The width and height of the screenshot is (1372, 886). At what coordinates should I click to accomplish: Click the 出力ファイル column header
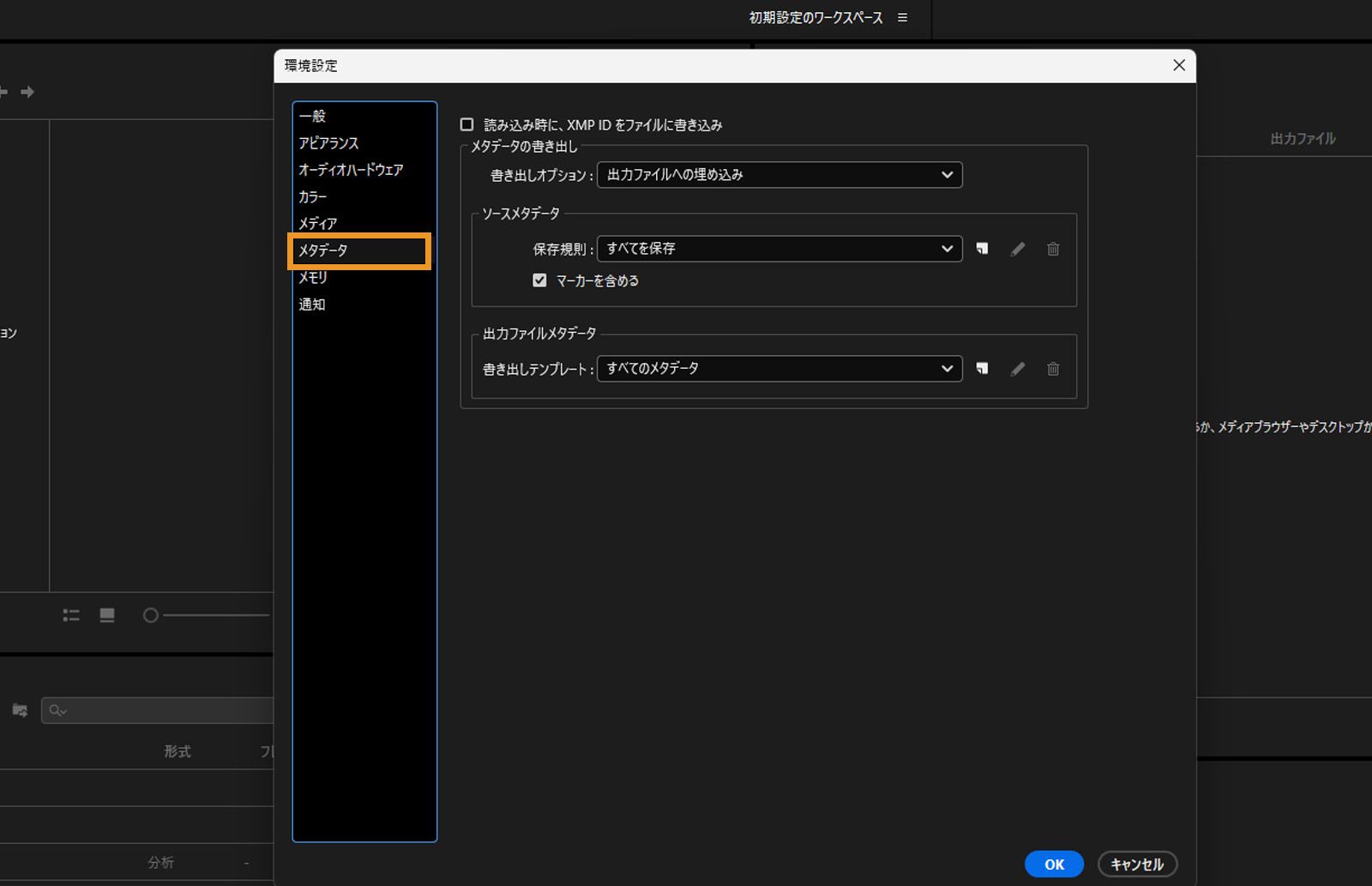coord(1303,138)
